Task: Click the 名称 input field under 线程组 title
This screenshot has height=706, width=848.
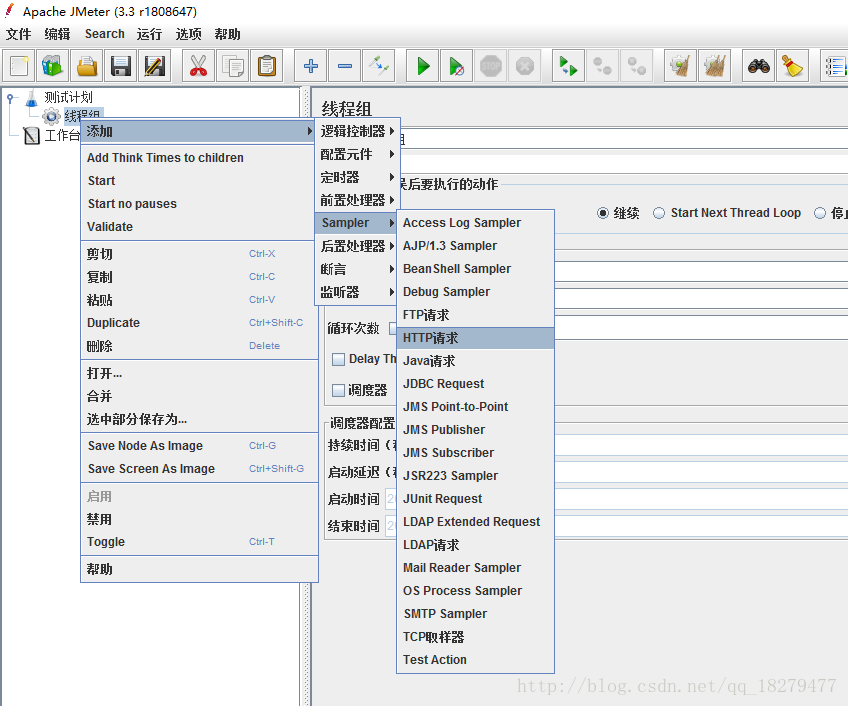Action: pyautogui.click(x=626, y=139)
